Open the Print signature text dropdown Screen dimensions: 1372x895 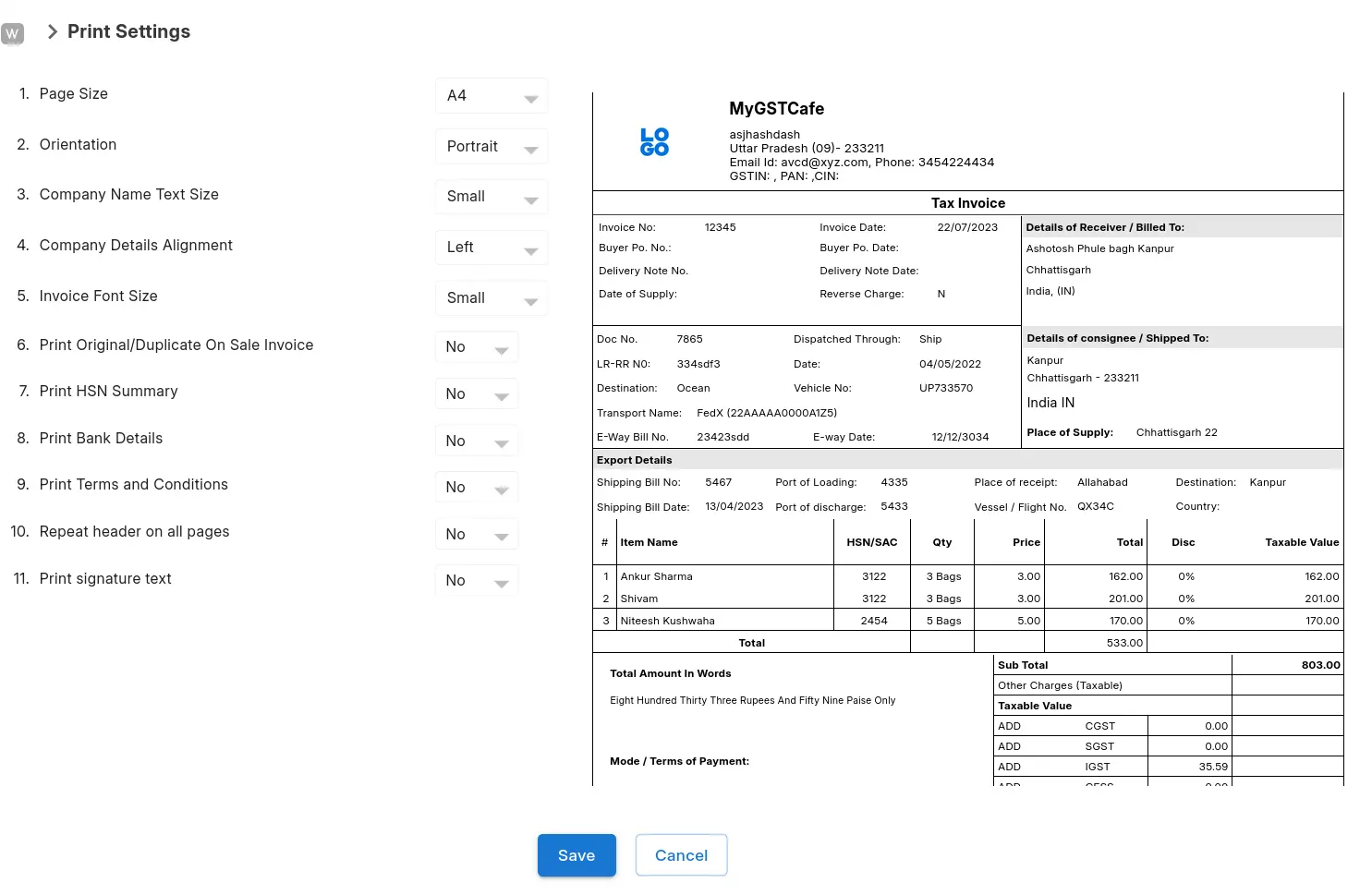(x=477, y=580)
